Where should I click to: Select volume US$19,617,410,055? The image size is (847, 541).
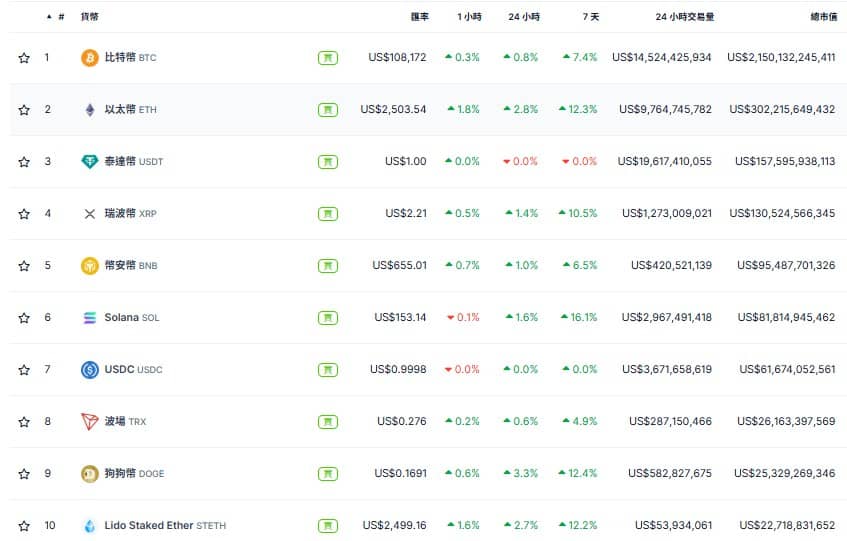click(664, 161)
